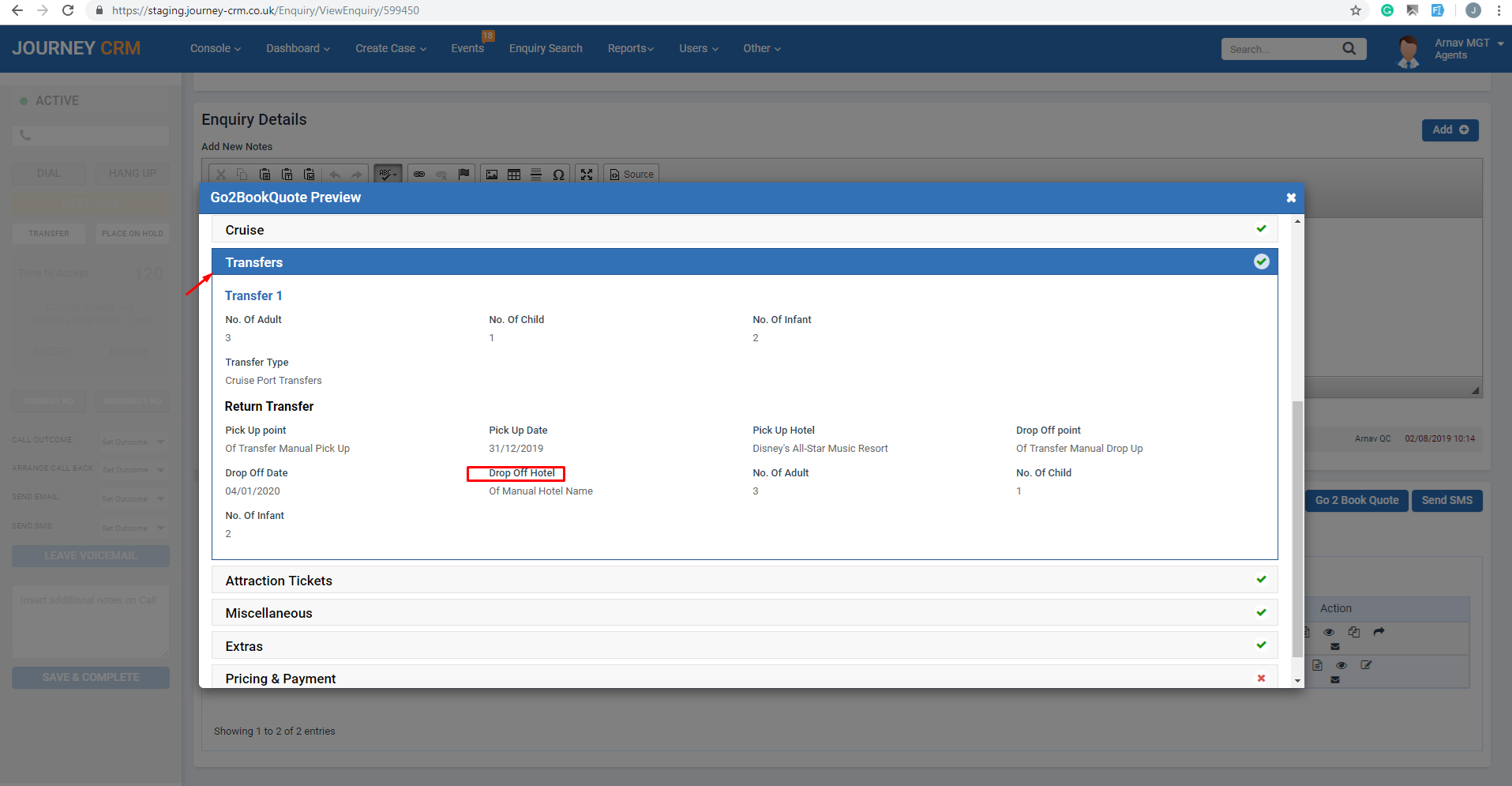Click the Link icon in editor toolbar

point(419,175)
